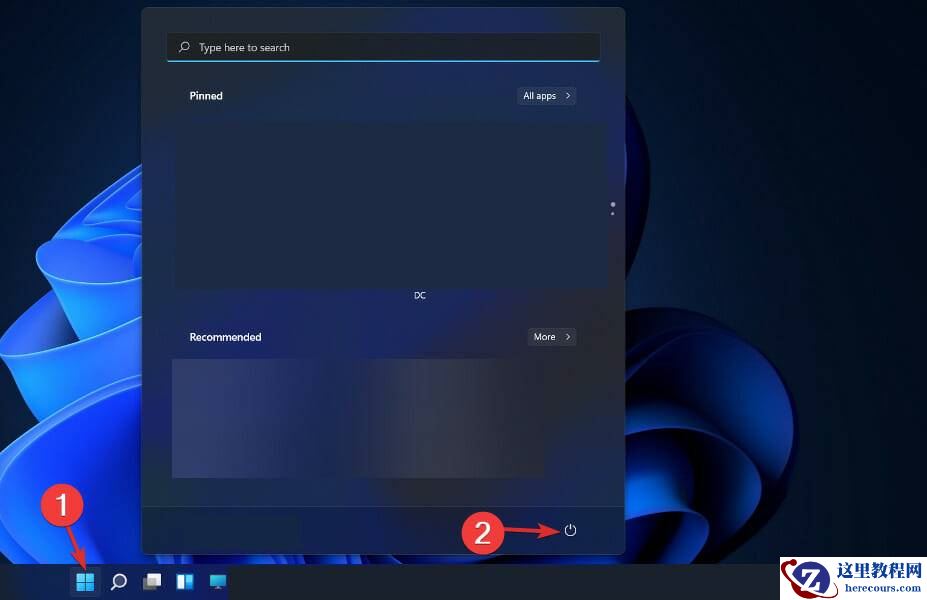
Task: Launch the desktop monitor icon on the taskbar
Action: 217,580
